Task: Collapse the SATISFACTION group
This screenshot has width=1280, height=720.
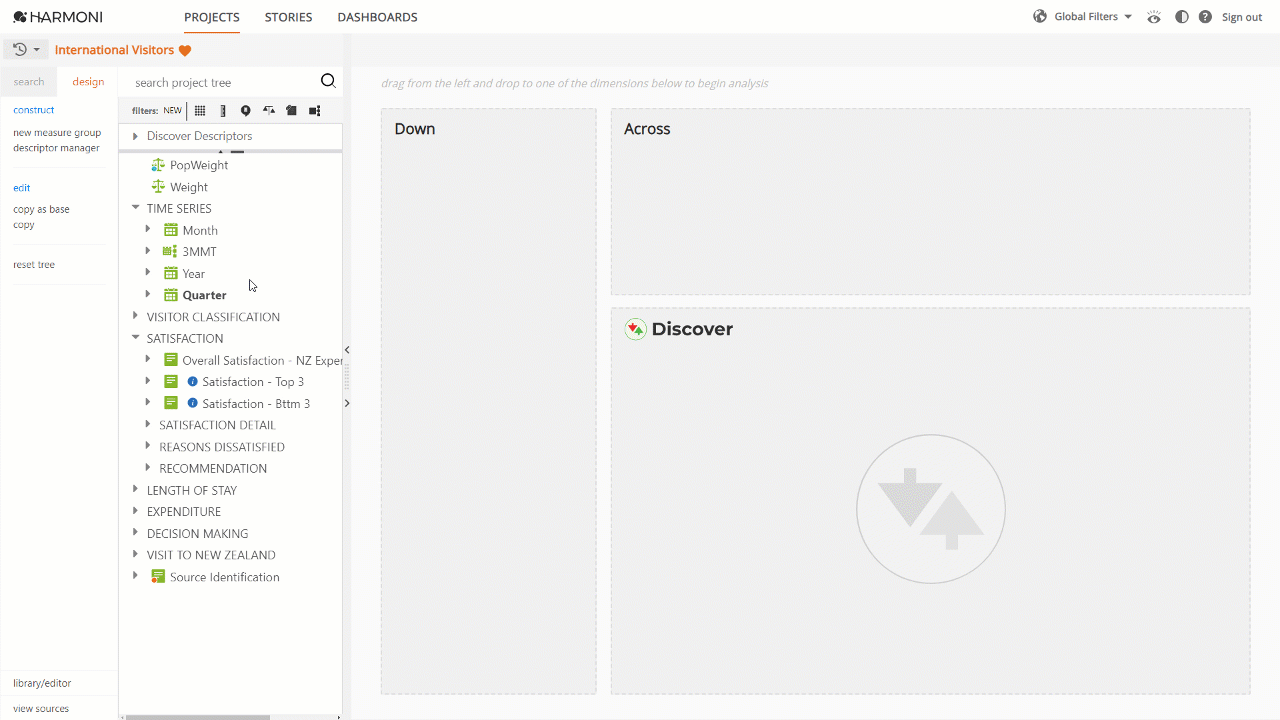Action: (136, 338)
